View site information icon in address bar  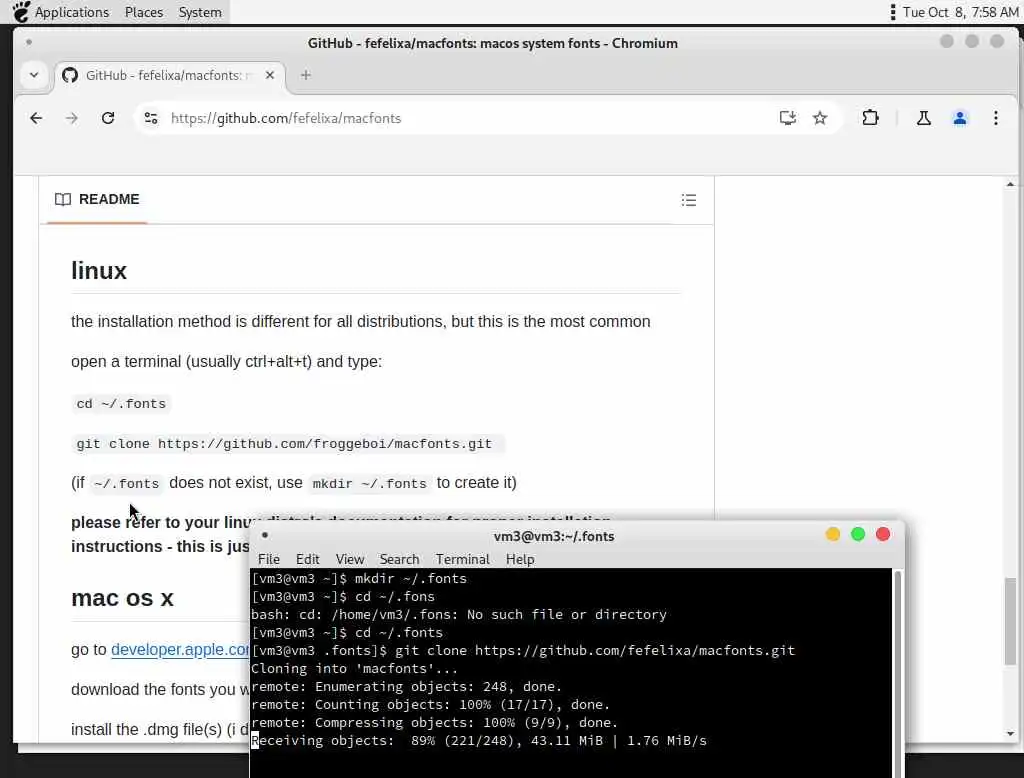click(151, 118)
